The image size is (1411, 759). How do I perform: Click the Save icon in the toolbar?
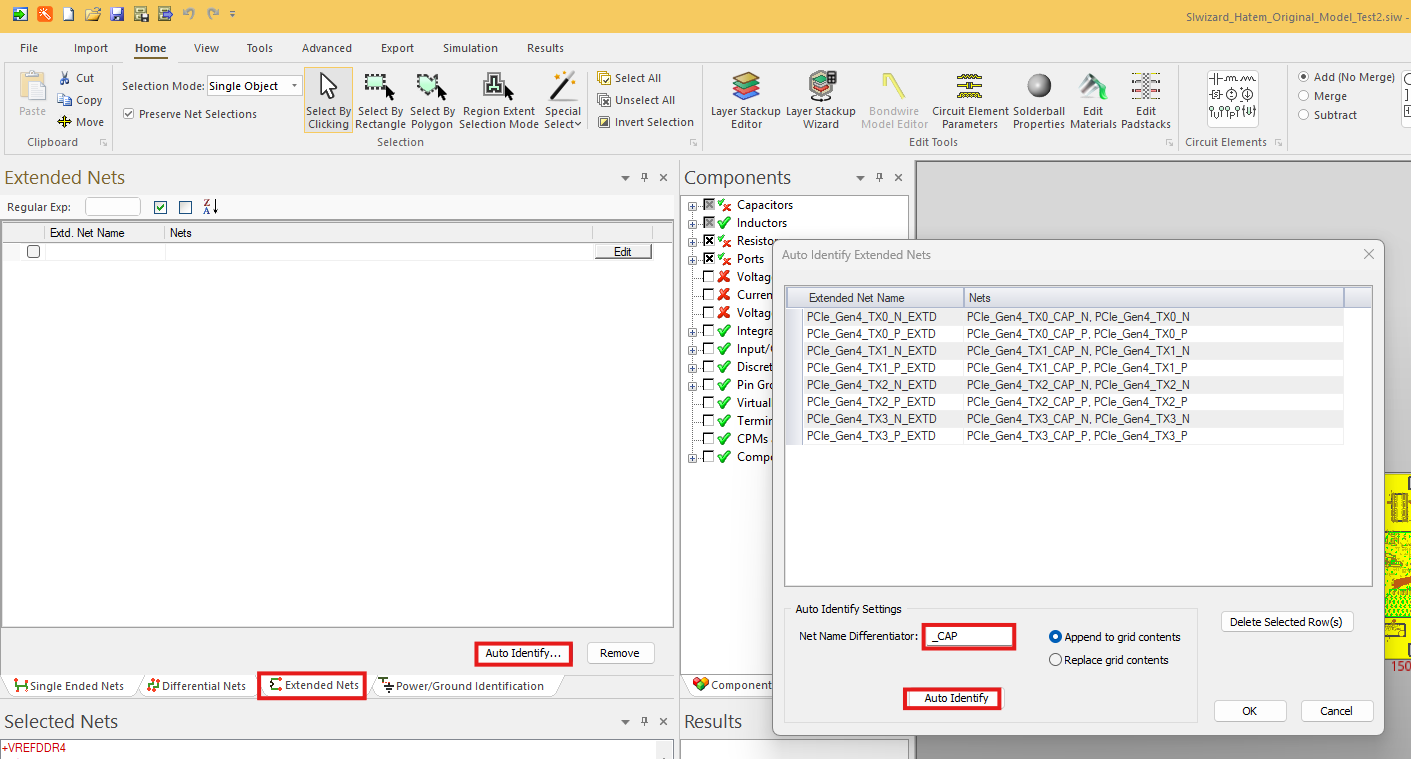[x=116, y=14]
